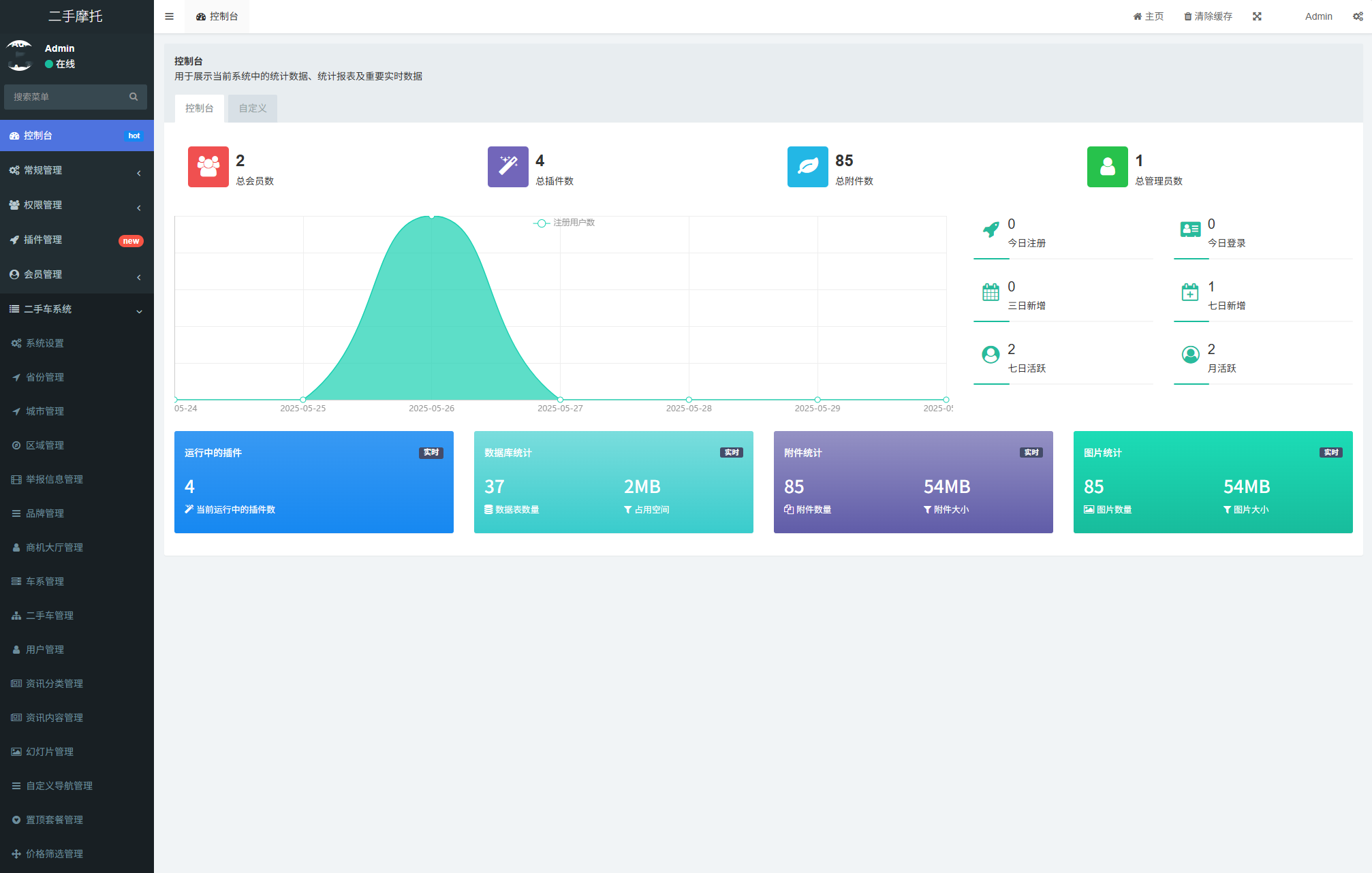This screenshot has width=1372, height=873.
Task: Open 二手车管理 in the sidebar
Action: point(50,616)
